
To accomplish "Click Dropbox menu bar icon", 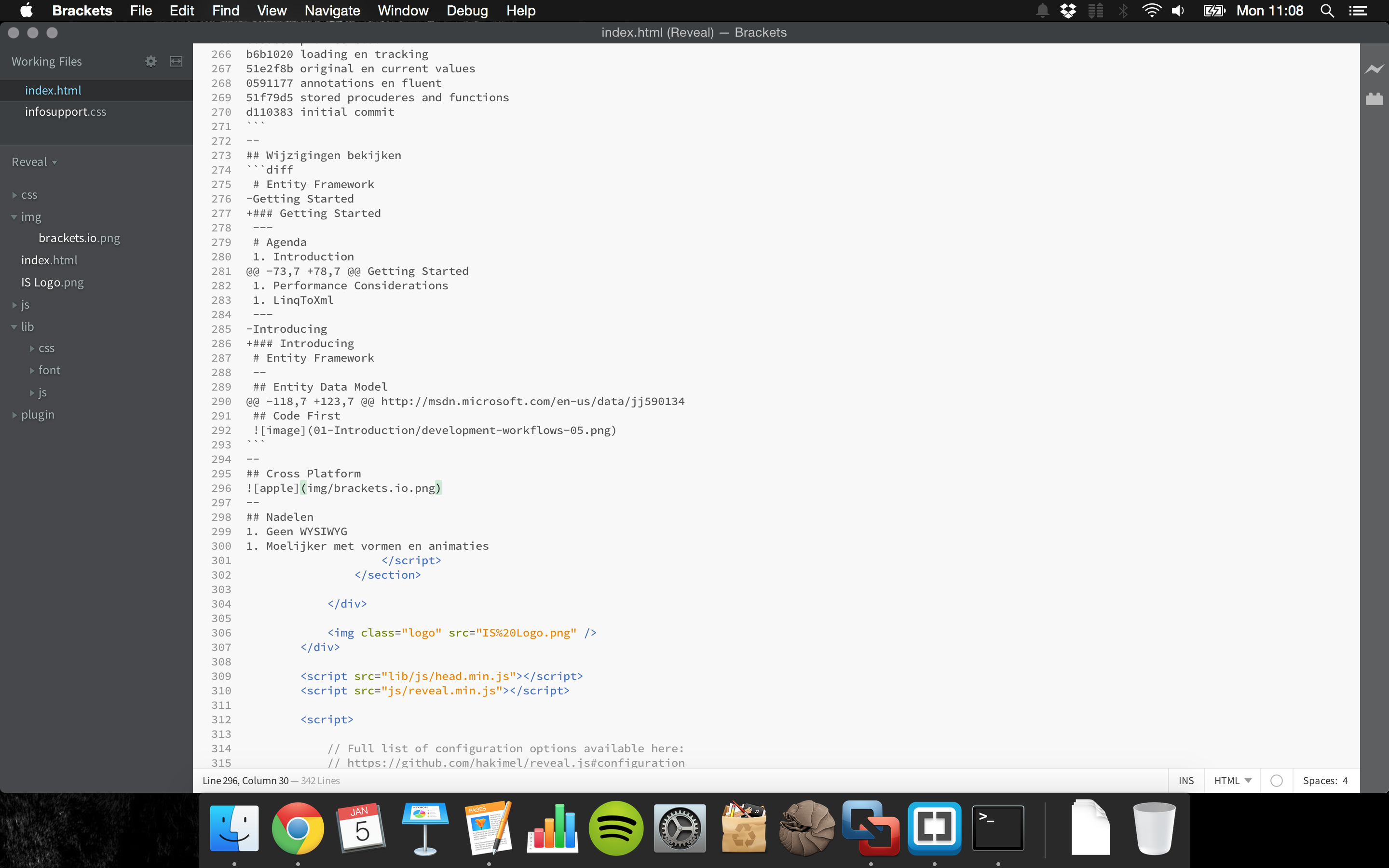I will tap(1068, 11).
